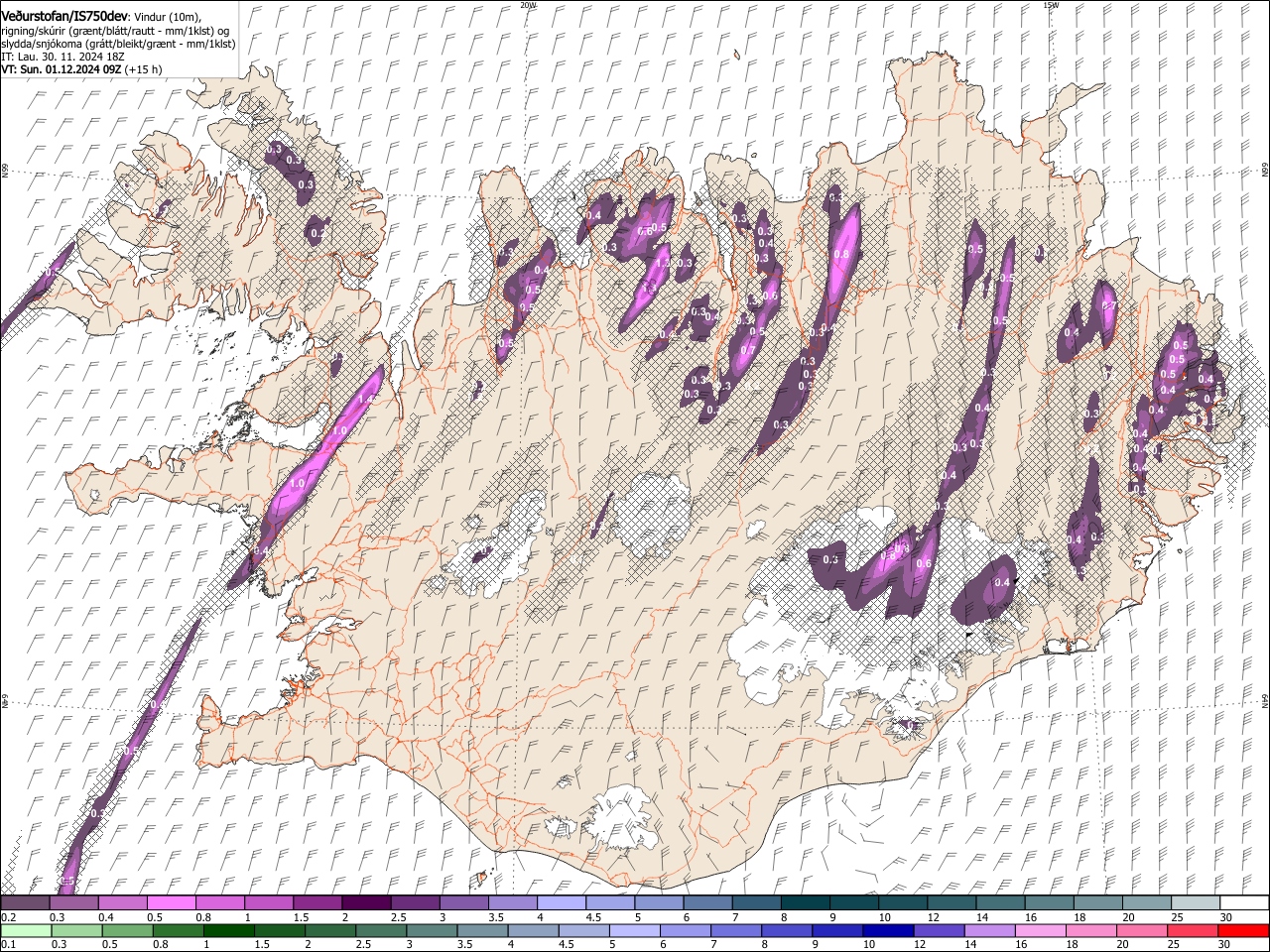Click the 0.8–1 pink snow legend swatch
Viewport: 1270px width, 952px height.
click(220, 902)
